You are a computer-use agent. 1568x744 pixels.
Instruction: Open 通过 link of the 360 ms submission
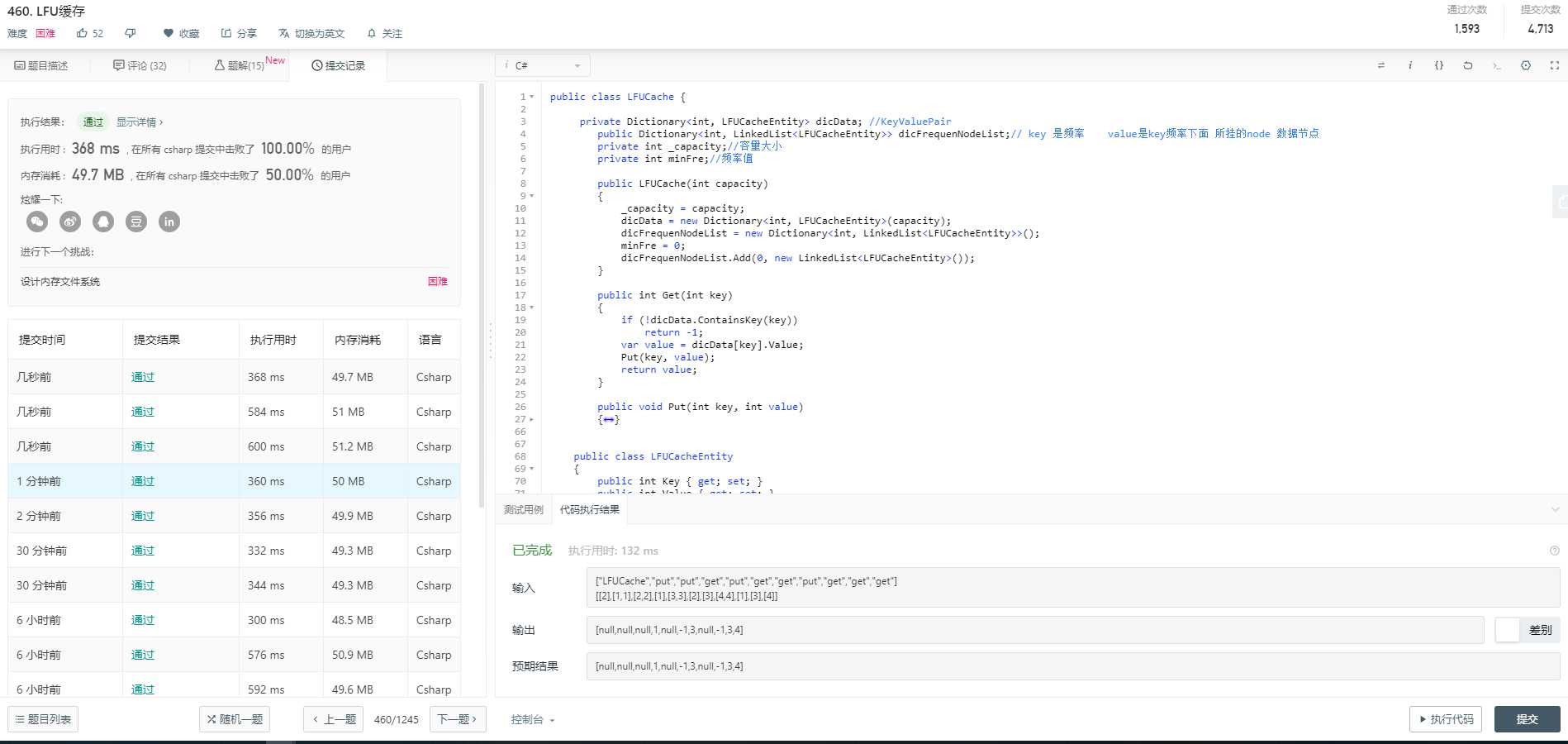coord(143,481)
